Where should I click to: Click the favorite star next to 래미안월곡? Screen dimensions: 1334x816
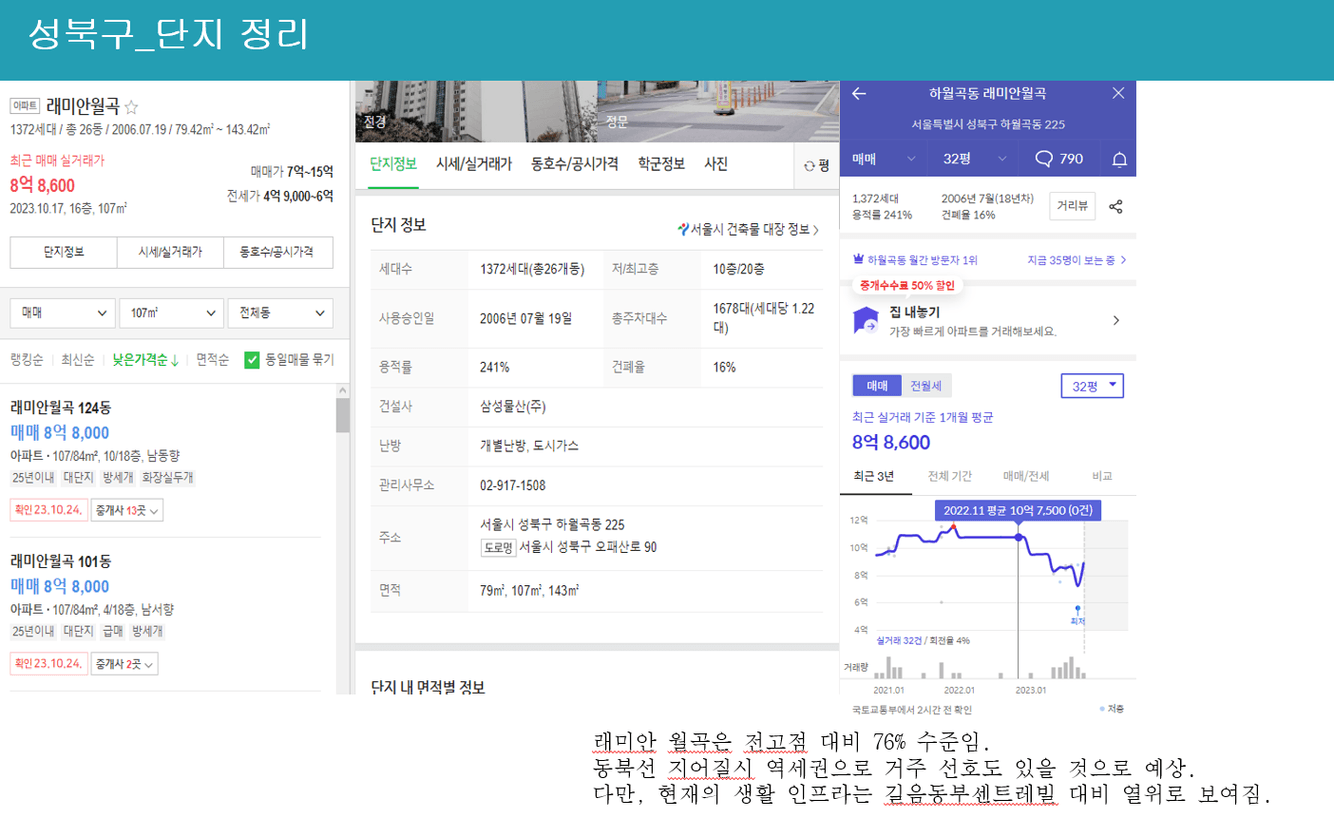tap(131, 107)
